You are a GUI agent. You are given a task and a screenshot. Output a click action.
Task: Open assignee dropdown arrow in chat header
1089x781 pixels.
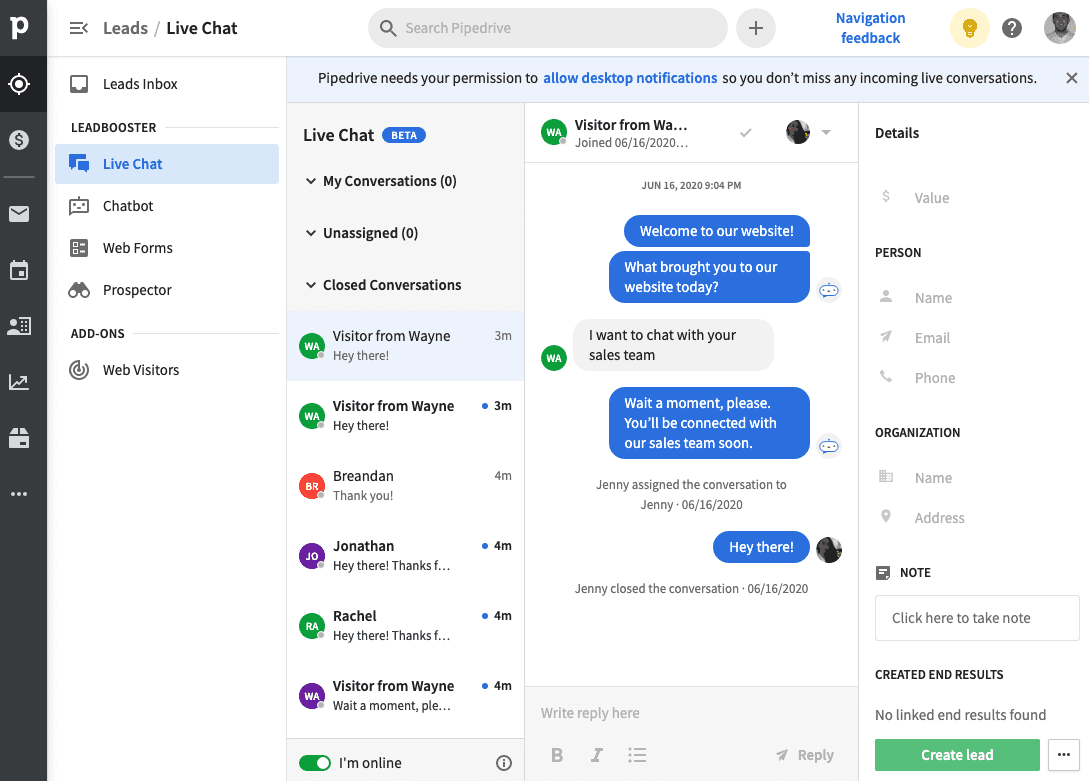tap(826, 132)
